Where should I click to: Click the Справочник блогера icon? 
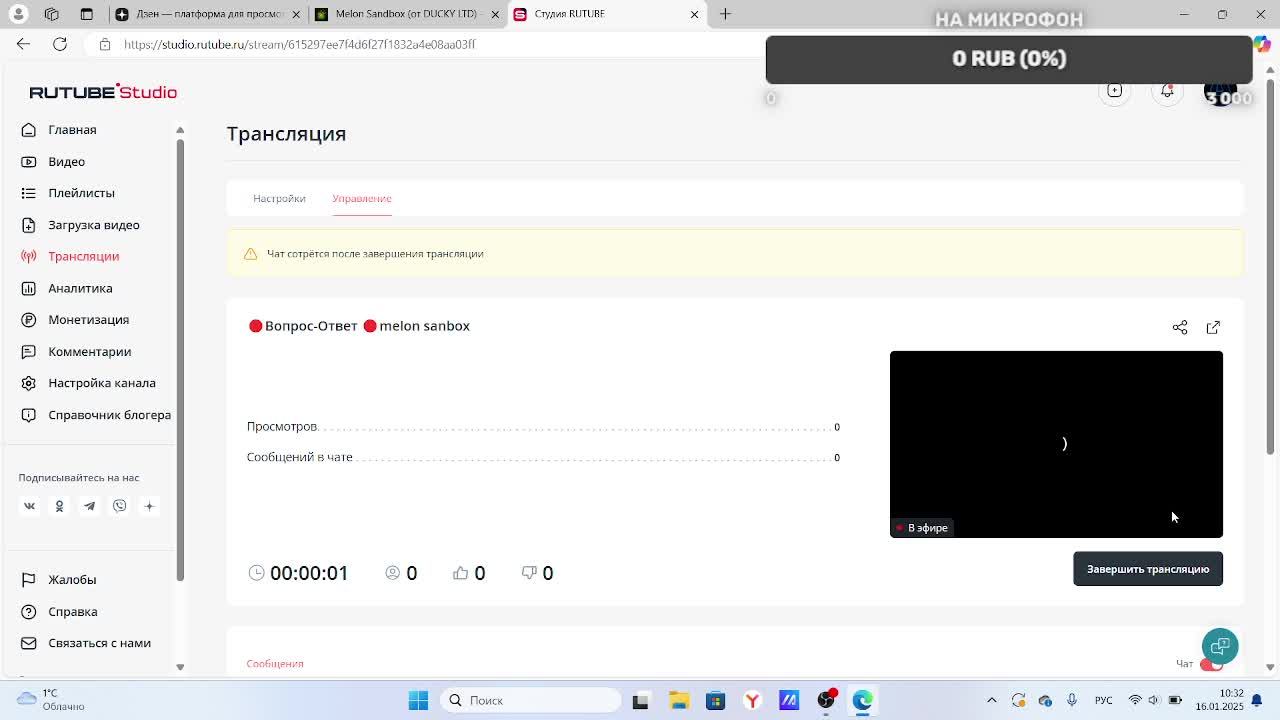coord(29,415)
